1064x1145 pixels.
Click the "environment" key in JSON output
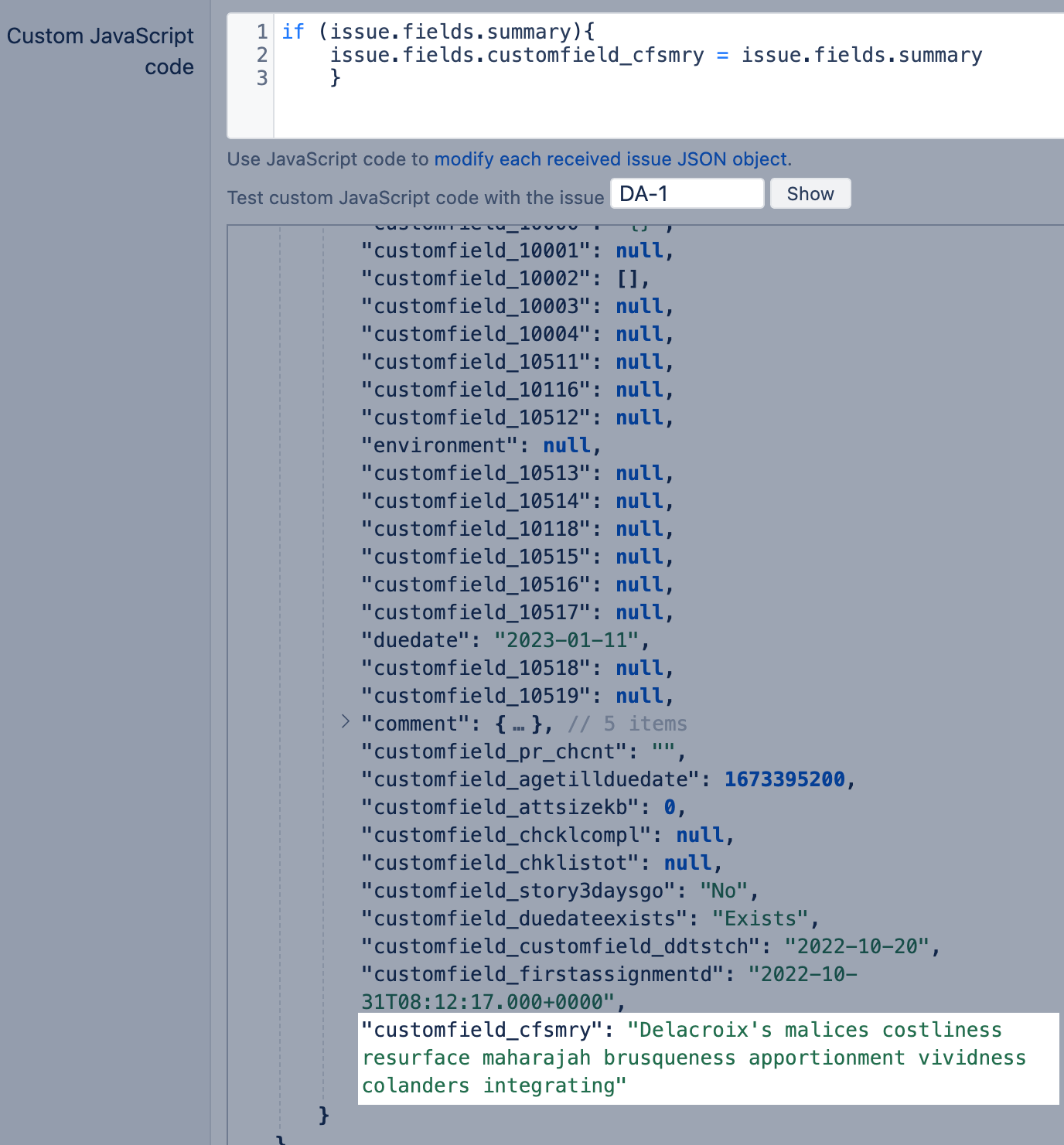(x=440, y=446)
